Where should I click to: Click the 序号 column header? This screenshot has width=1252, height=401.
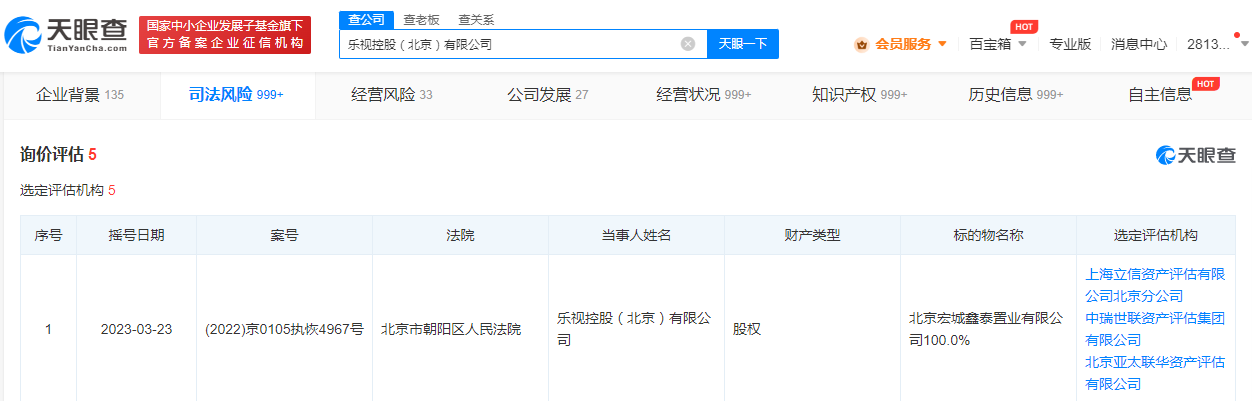tap(48, 235)
